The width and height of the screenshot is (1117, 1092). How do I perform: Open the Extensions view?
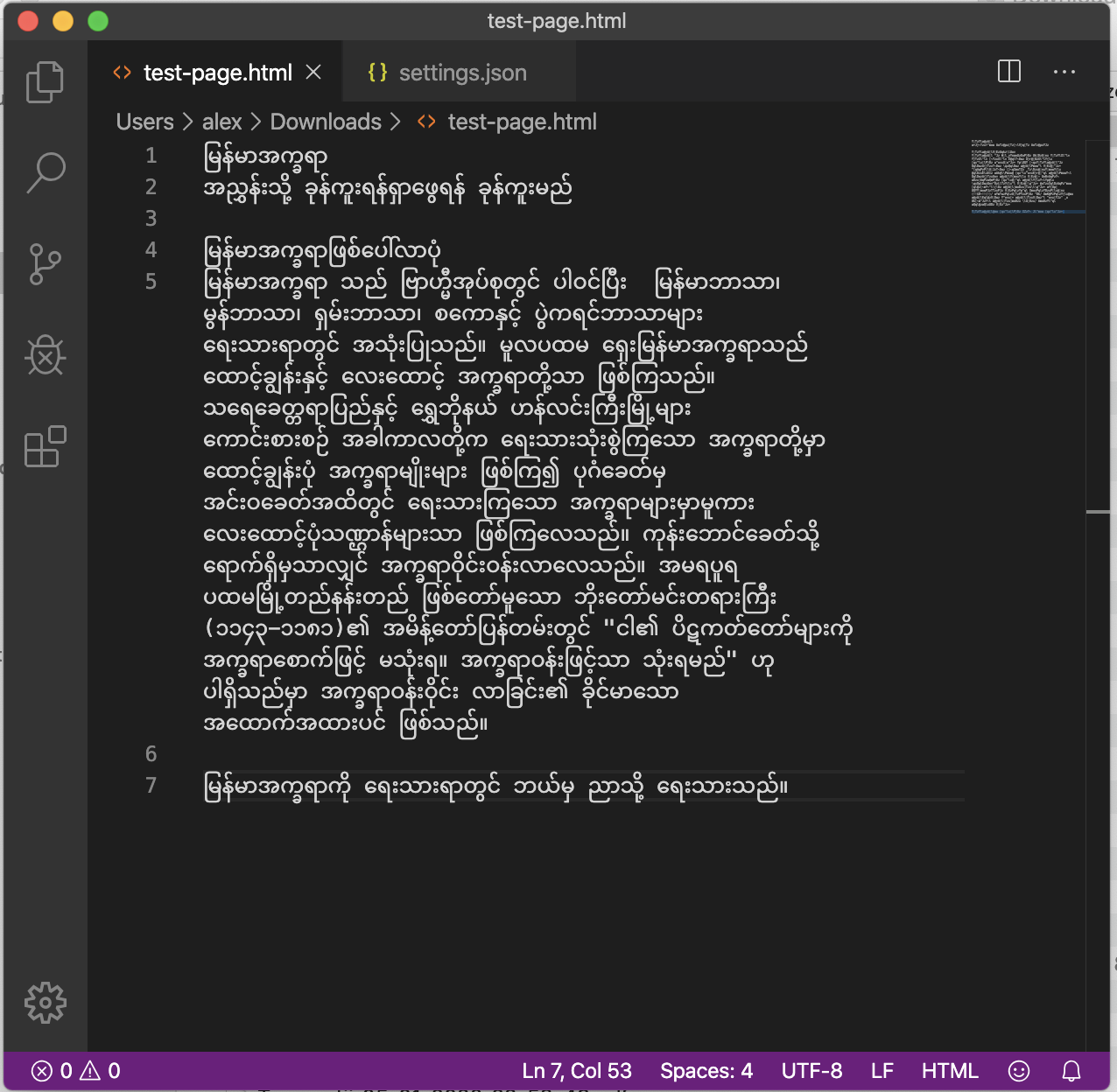pyautogui.click(x=45, y=447)
